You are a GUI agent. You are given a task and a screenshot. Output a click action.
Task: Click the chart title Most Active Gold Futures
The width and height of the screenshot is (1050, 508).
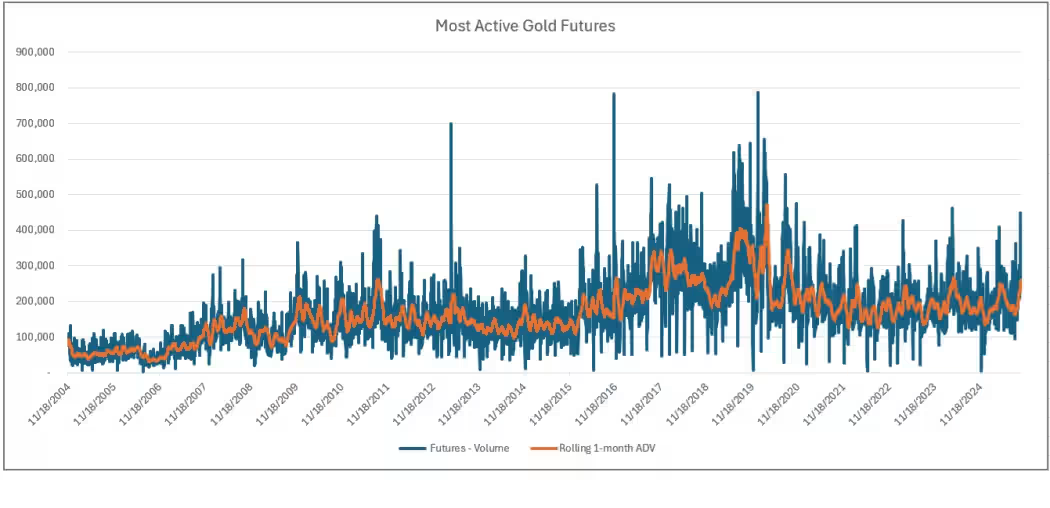click(525, 26)
